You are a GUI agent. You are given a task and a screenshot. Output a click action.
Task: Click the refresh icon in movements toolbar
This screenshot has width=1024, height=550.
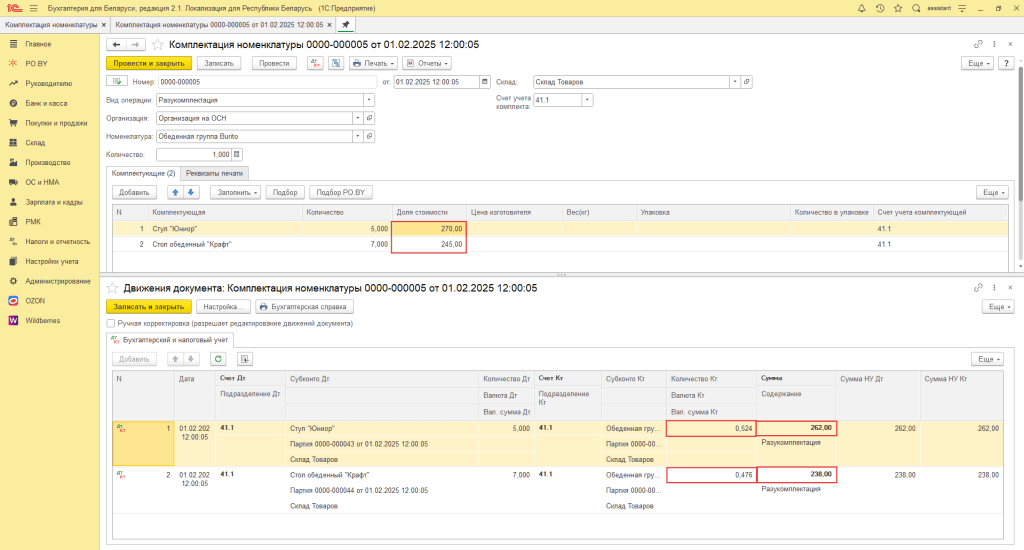click(x=218, y=359)
